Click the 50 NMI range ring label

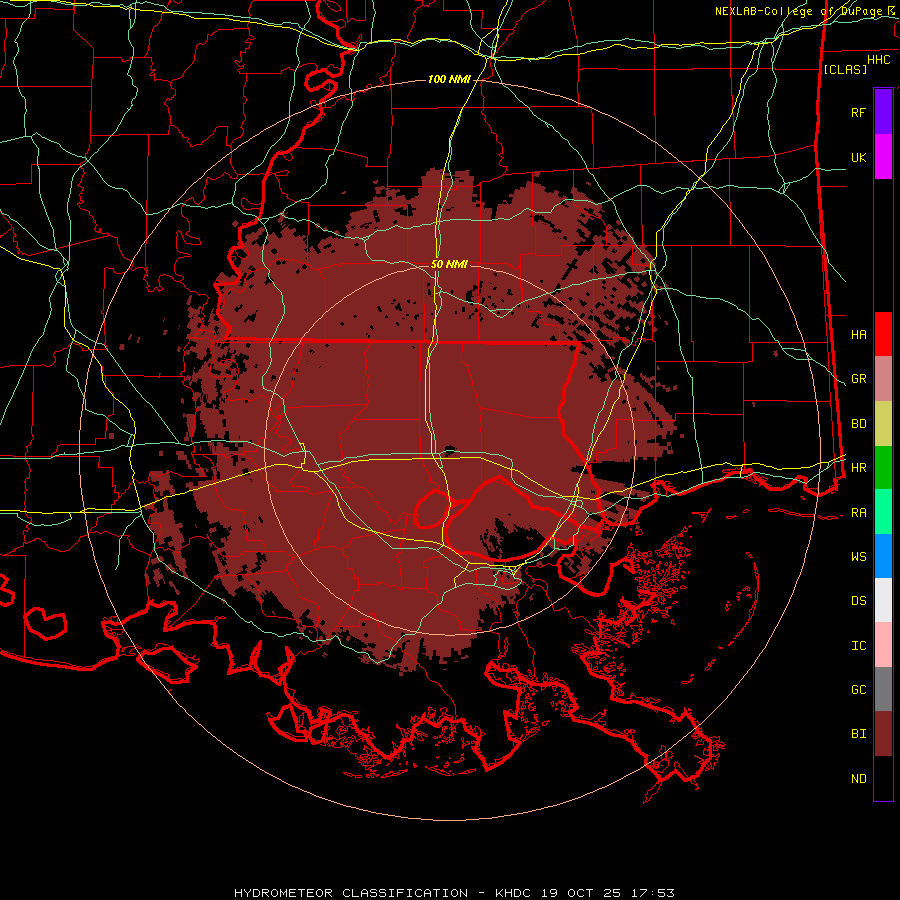point(449,264)
